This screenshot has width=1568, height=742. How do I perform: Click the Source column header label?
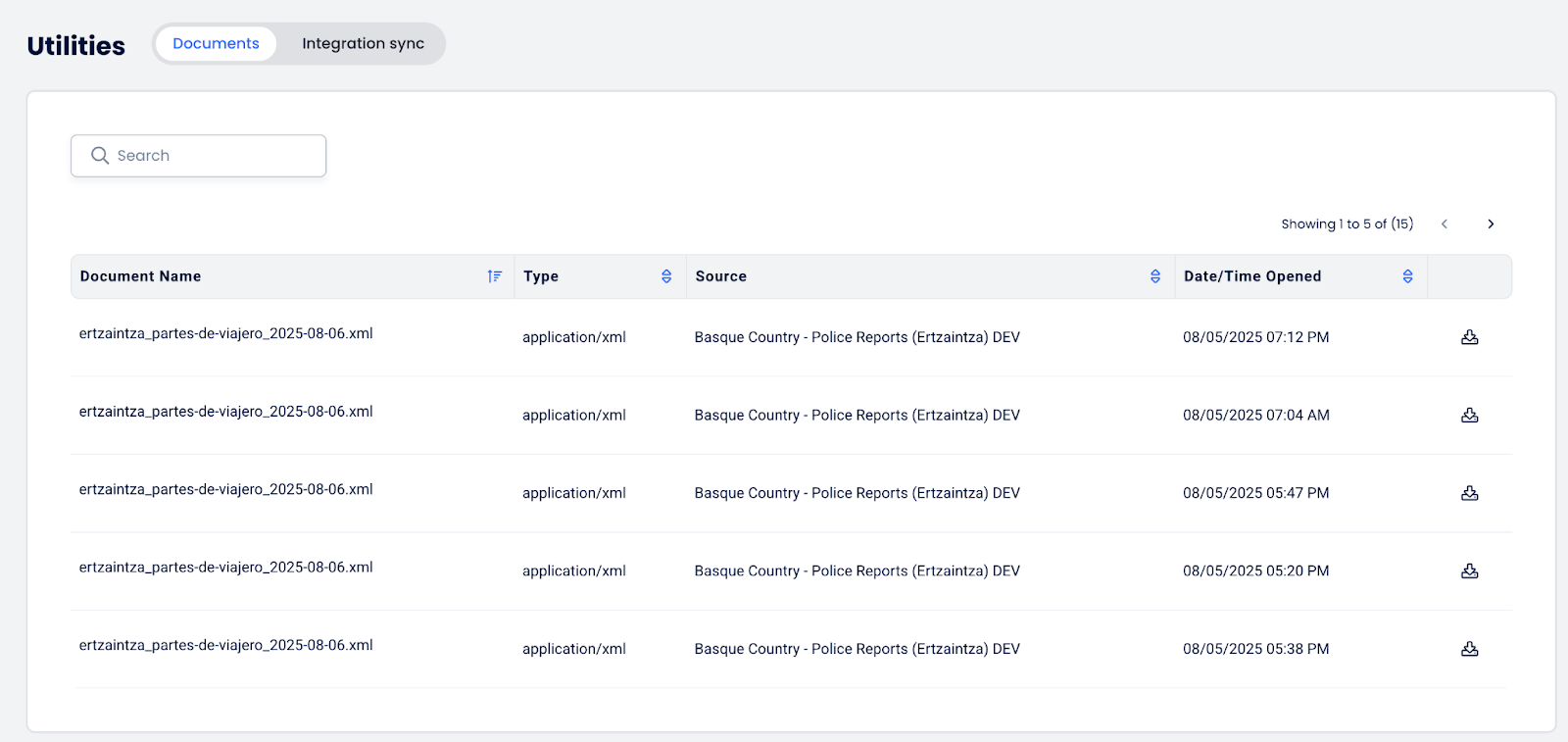(720, 276)
